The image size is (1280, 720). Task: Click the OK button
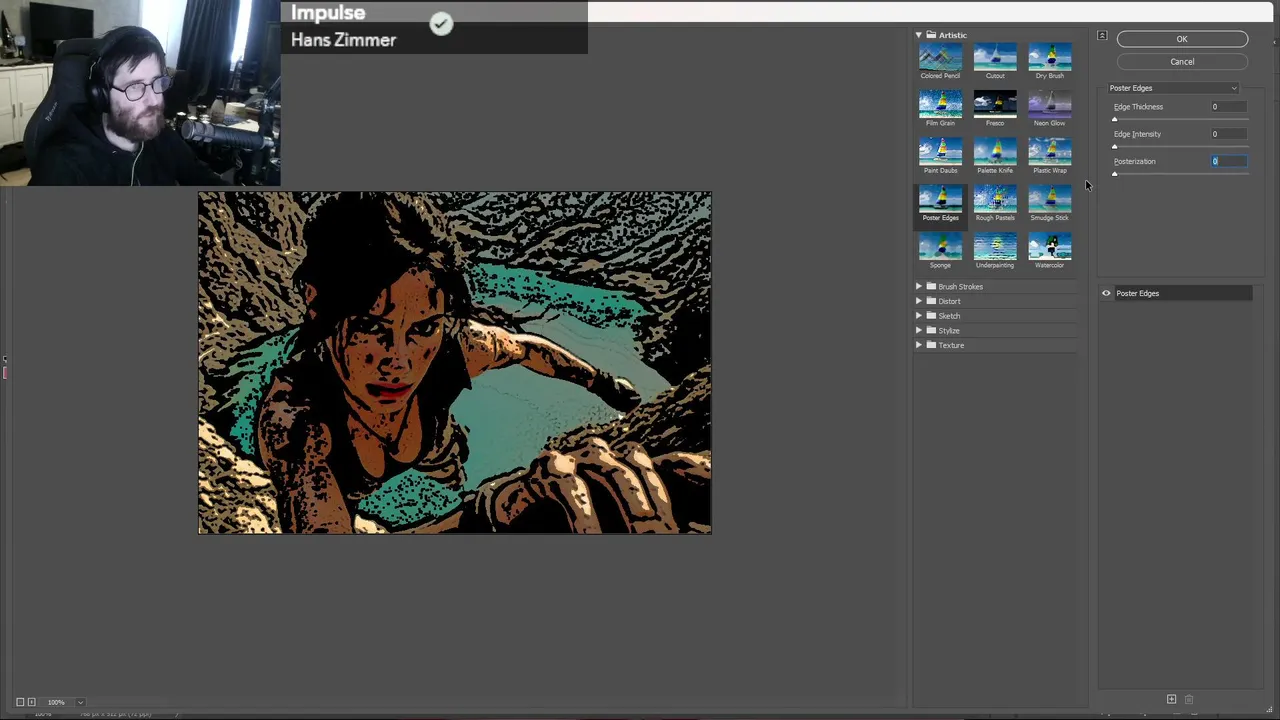(1182, 39)
